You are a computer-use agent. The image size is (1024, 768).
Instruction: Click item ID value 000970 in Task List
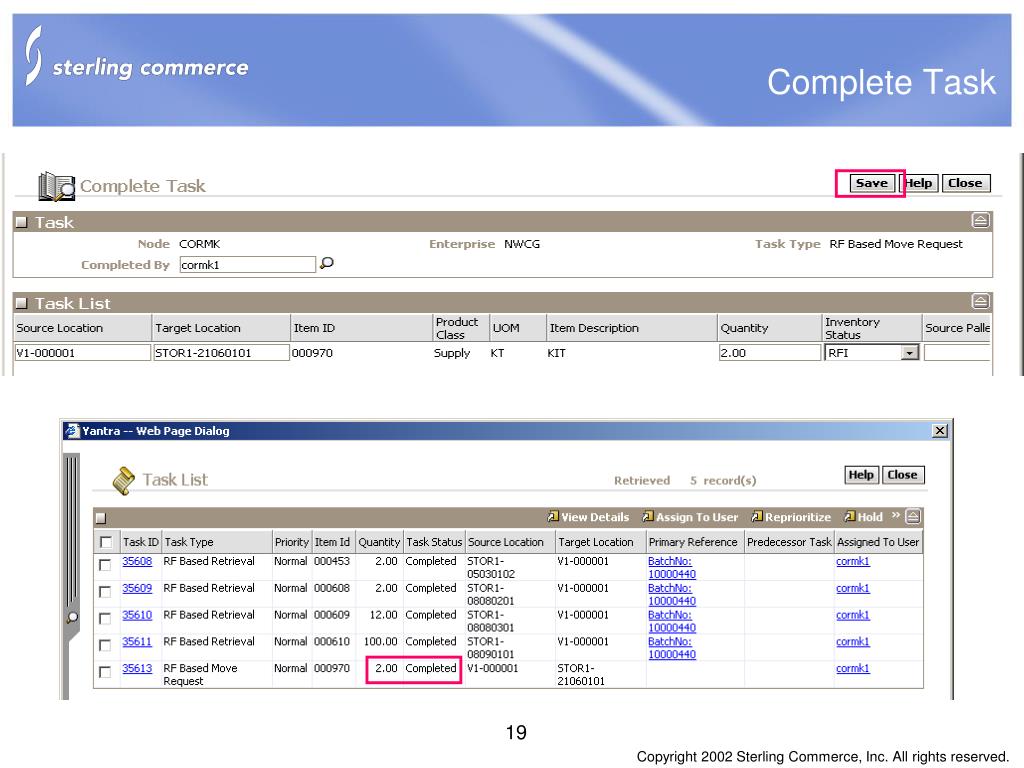pos(312,353)
